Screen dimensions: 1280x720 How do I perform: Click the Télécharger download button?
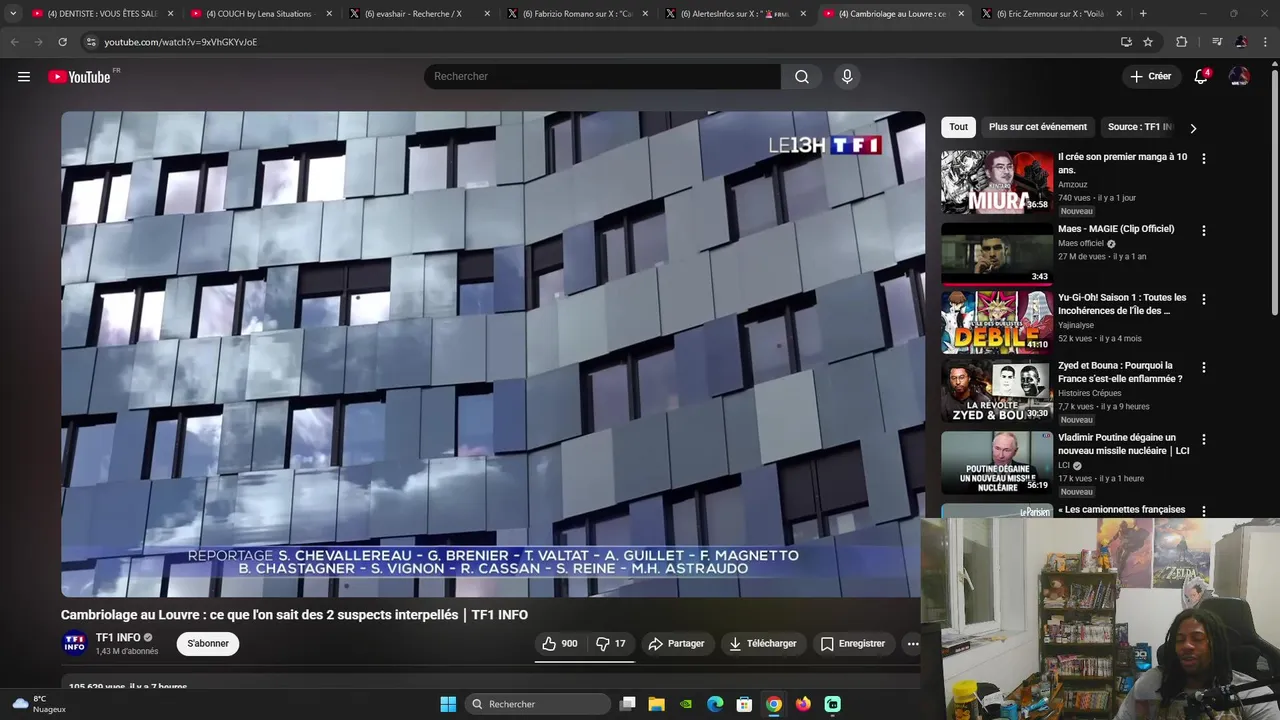click(x=763, y=644)
